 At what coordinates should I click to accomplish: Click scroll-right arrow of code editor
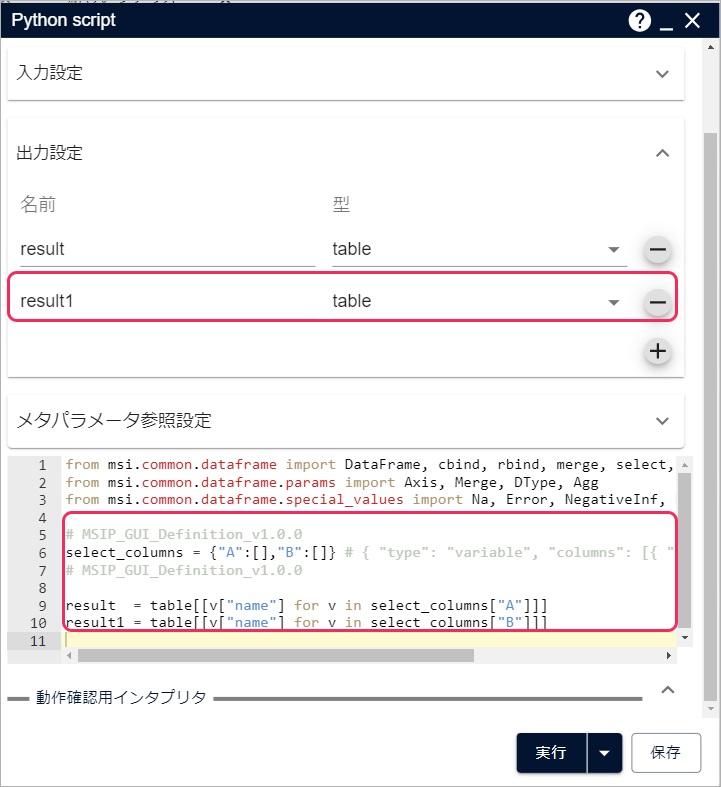pos(669,655)
